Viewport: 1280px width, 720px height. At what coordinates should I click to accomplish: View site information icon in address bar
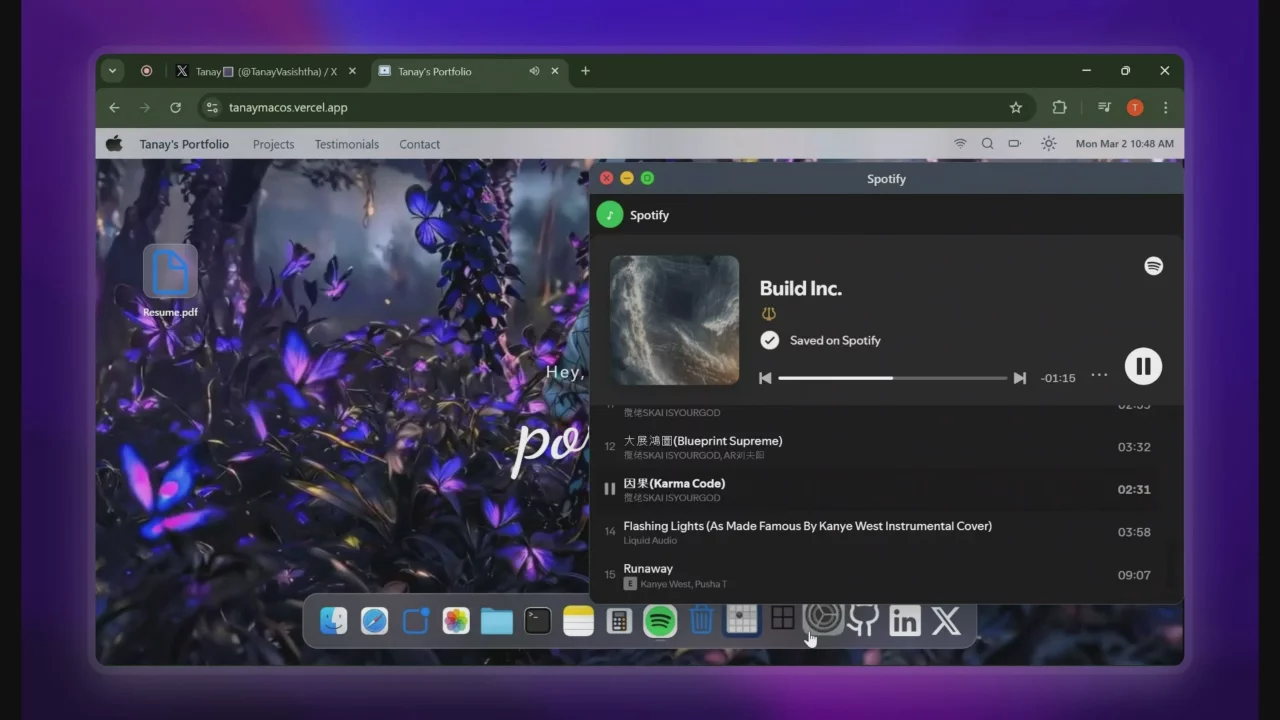(x=211, y=107)
